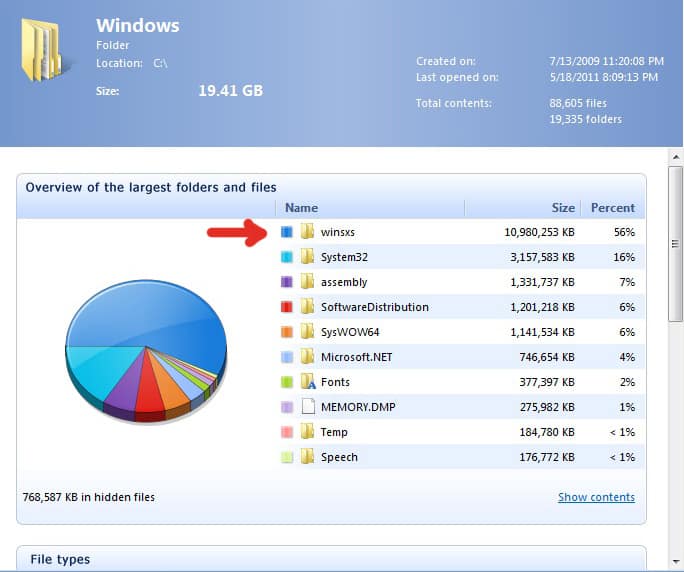
Task: Click the Fonts folder icon
Action: coord(308,382)
